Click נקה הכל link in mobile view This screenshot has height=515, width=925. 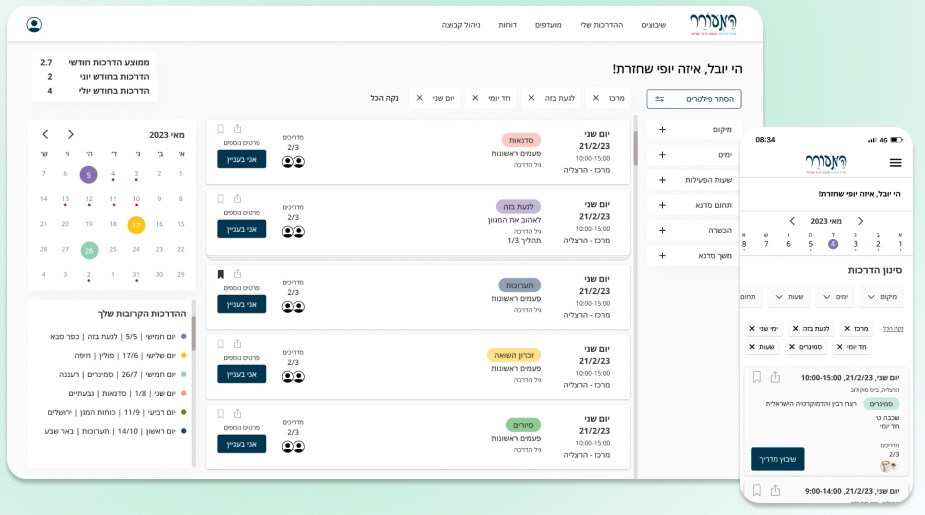[893, 329]
